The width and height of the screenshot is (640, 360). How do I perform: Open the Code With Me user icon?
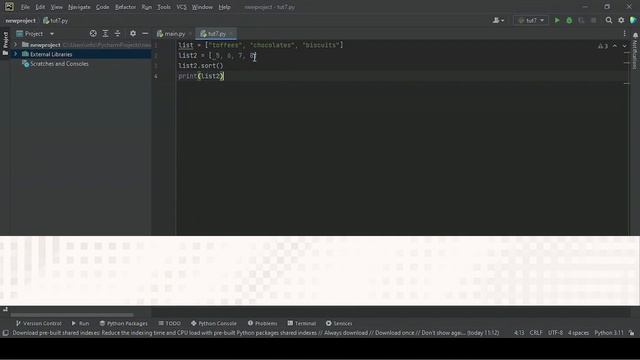tap(498, 20)
